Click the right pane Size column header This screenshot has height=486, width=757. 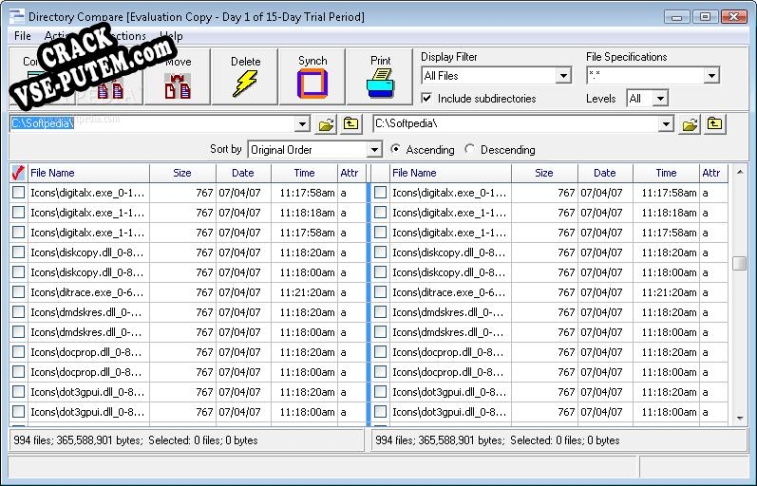(x=545, y=173)
